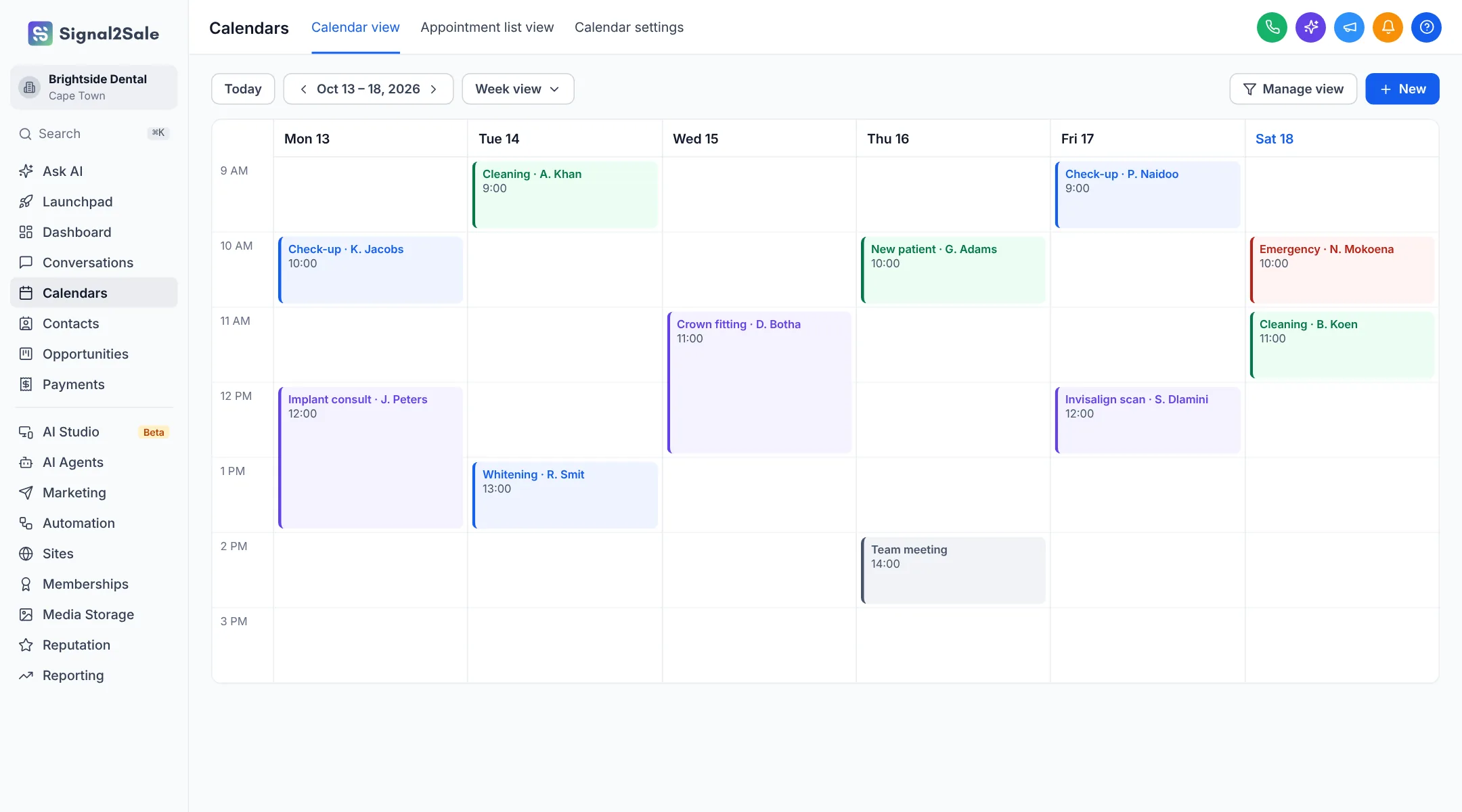Open the purple AI sparkle icon
Image resolution: width=1462 pixels, height=812 pixels.
1310,27
